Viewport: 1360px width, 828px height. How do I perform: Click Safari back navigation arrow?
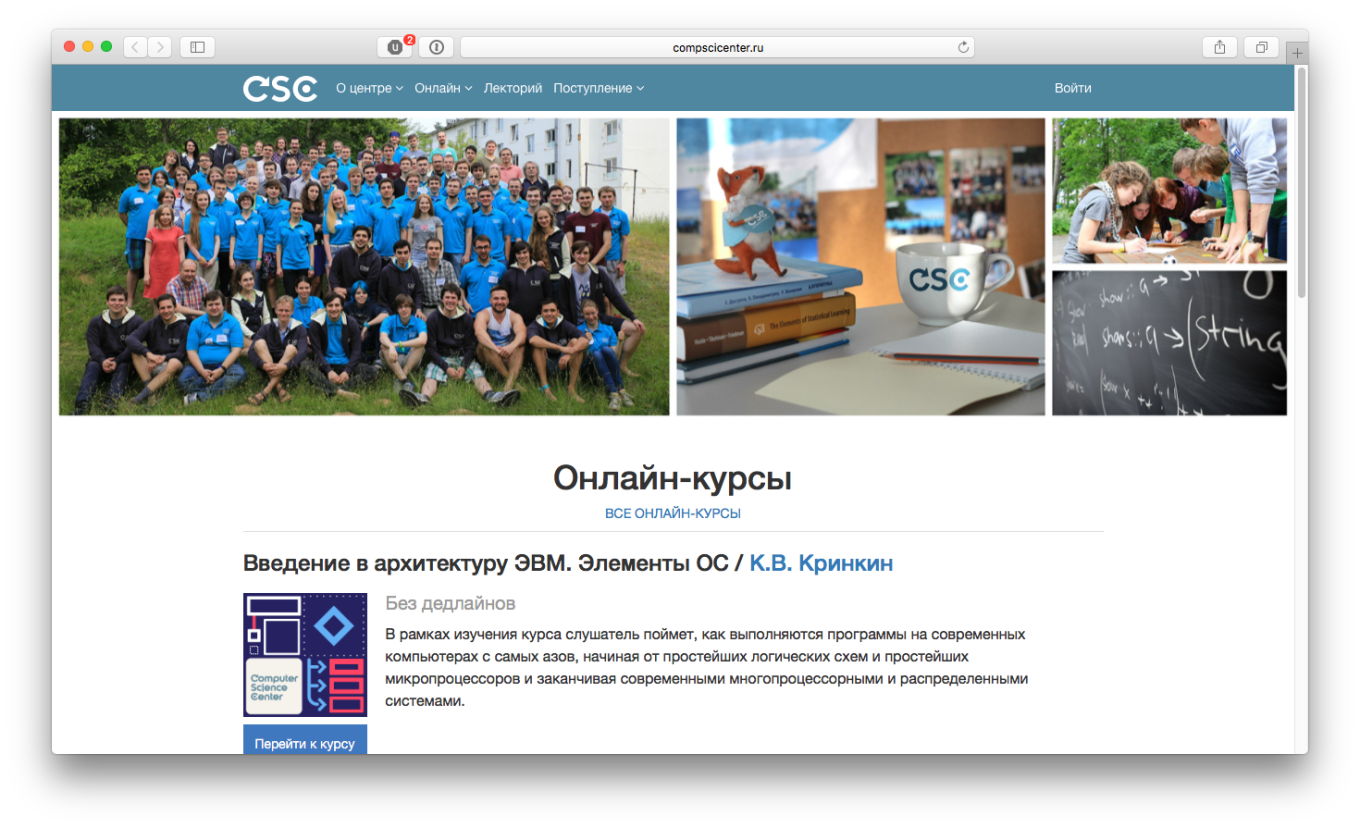135,47
